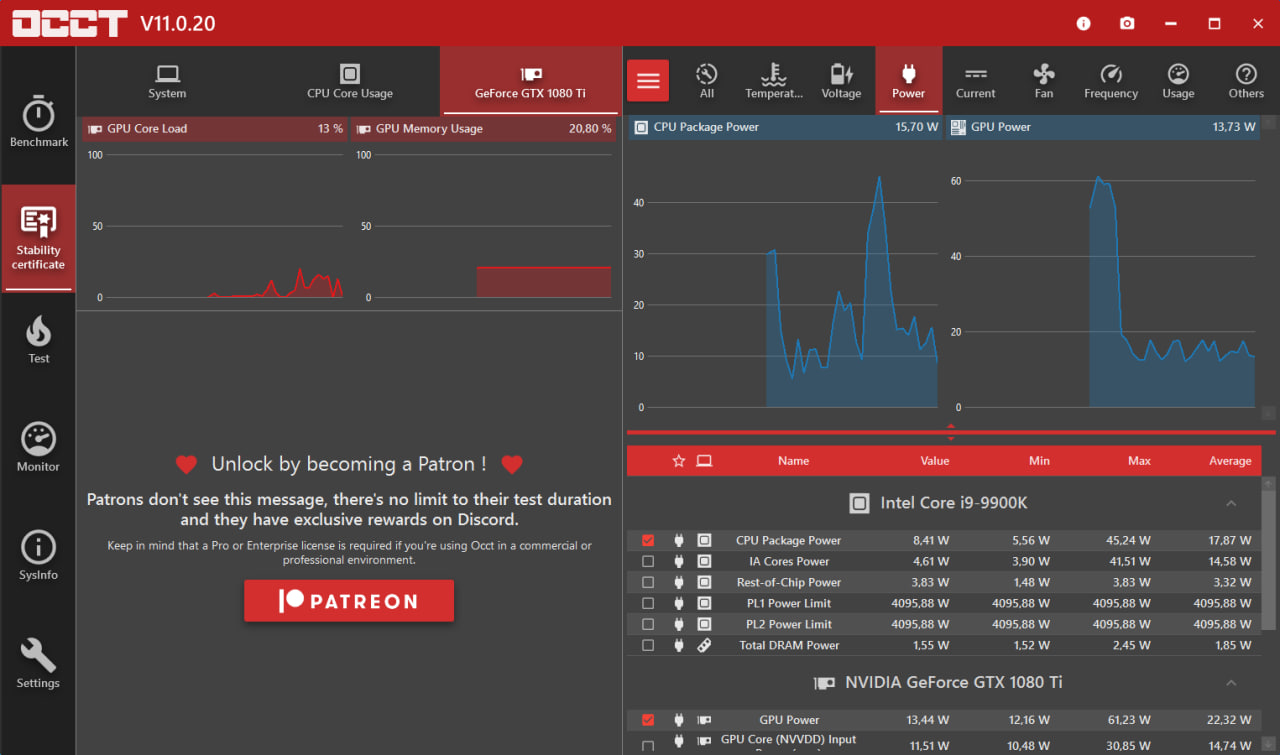Viewport: 1280px width, 755px height.
Task: Click the CPU icon beside Intel Core i9-9900K
Action: [859, 503]
